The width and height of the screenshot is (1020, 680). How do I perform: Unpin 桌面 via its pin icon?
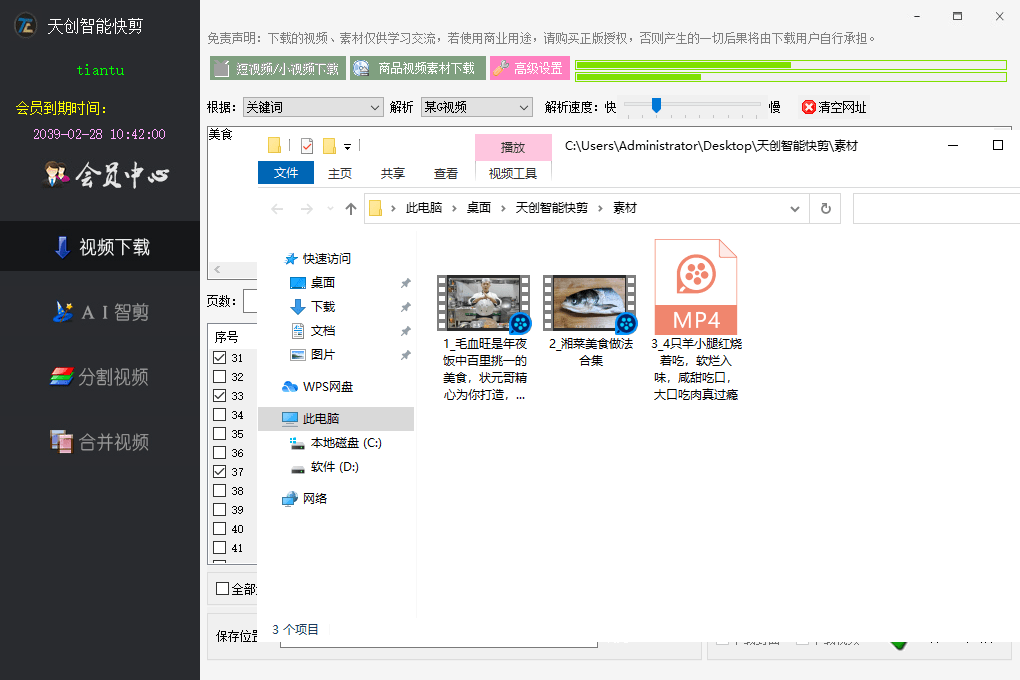coord(405,283)
